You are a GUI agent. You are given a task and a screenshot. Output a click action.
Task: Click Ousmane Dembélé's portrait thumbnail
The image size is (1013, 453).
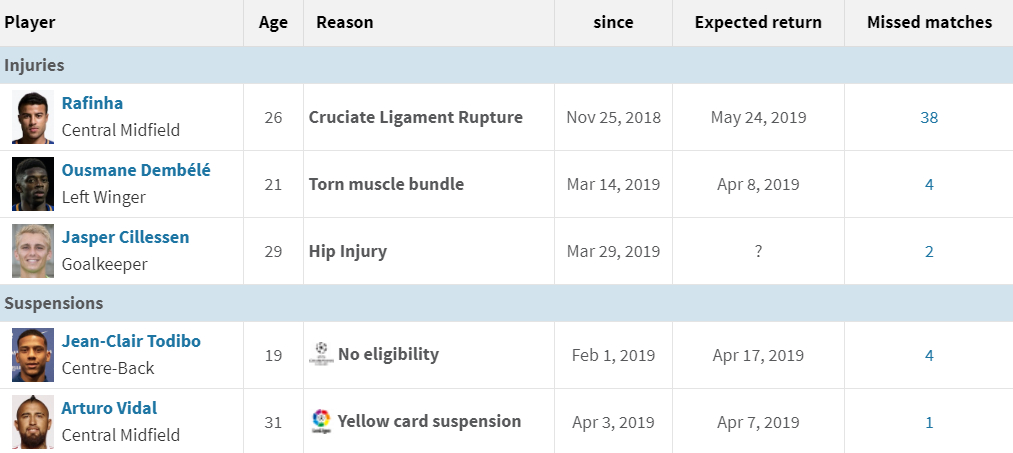[33, 184]
